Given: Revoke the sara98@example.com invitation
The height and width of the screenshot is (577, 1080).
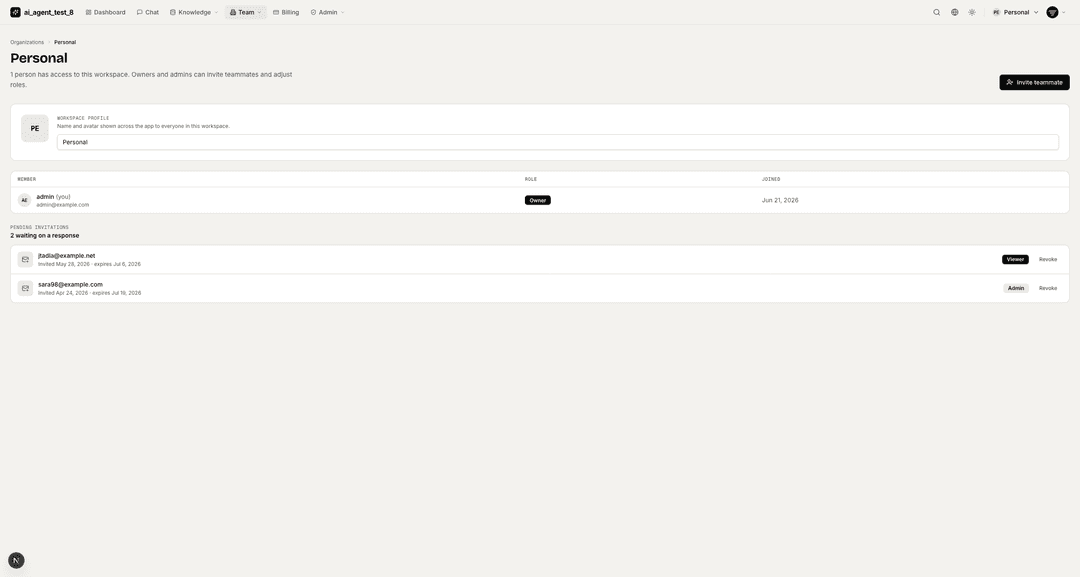Looking at the screenshot, I should [x=1048, y=288].
